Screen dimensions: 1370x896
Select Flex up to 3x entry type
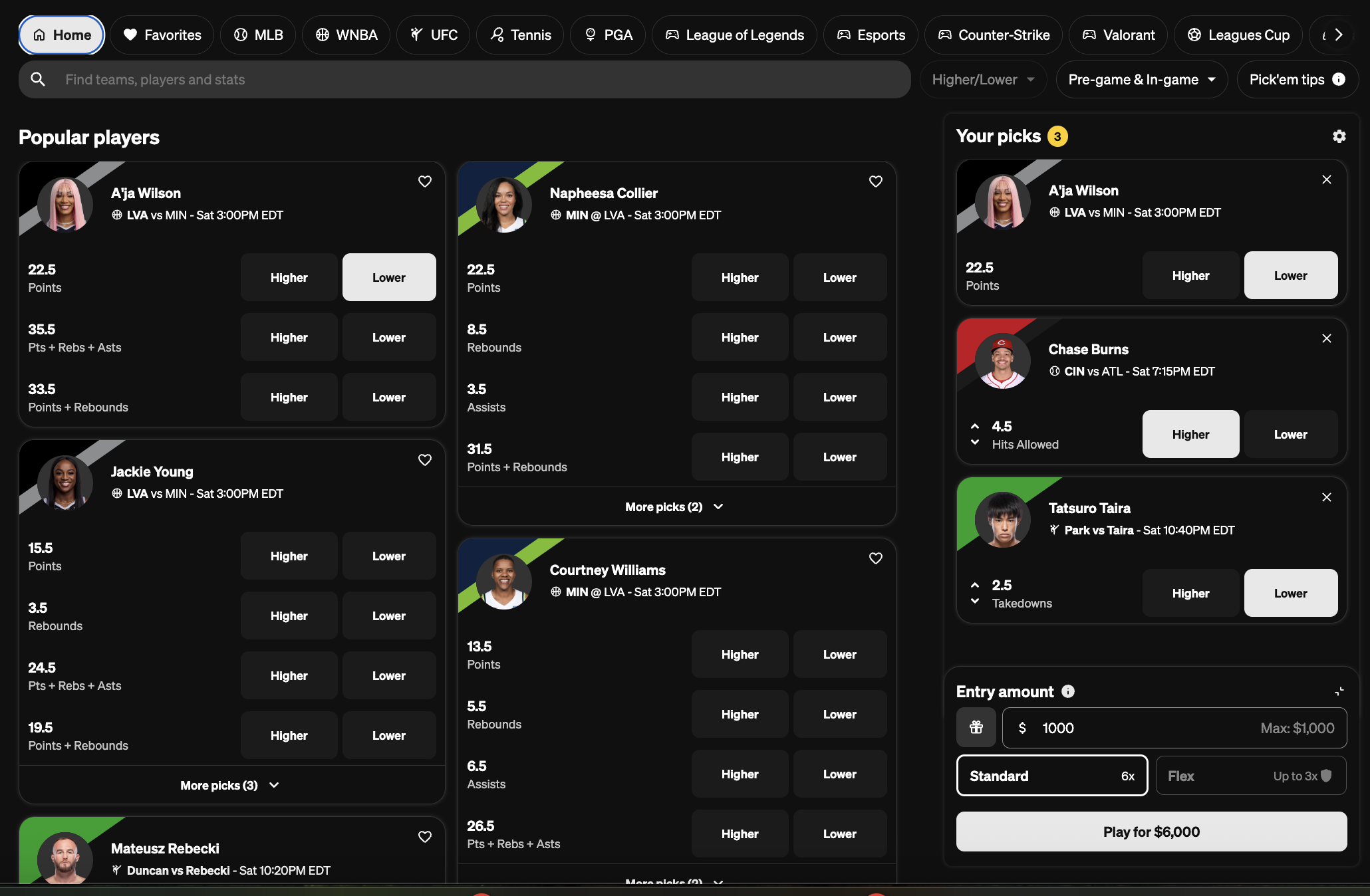(x=1251, y=776)
